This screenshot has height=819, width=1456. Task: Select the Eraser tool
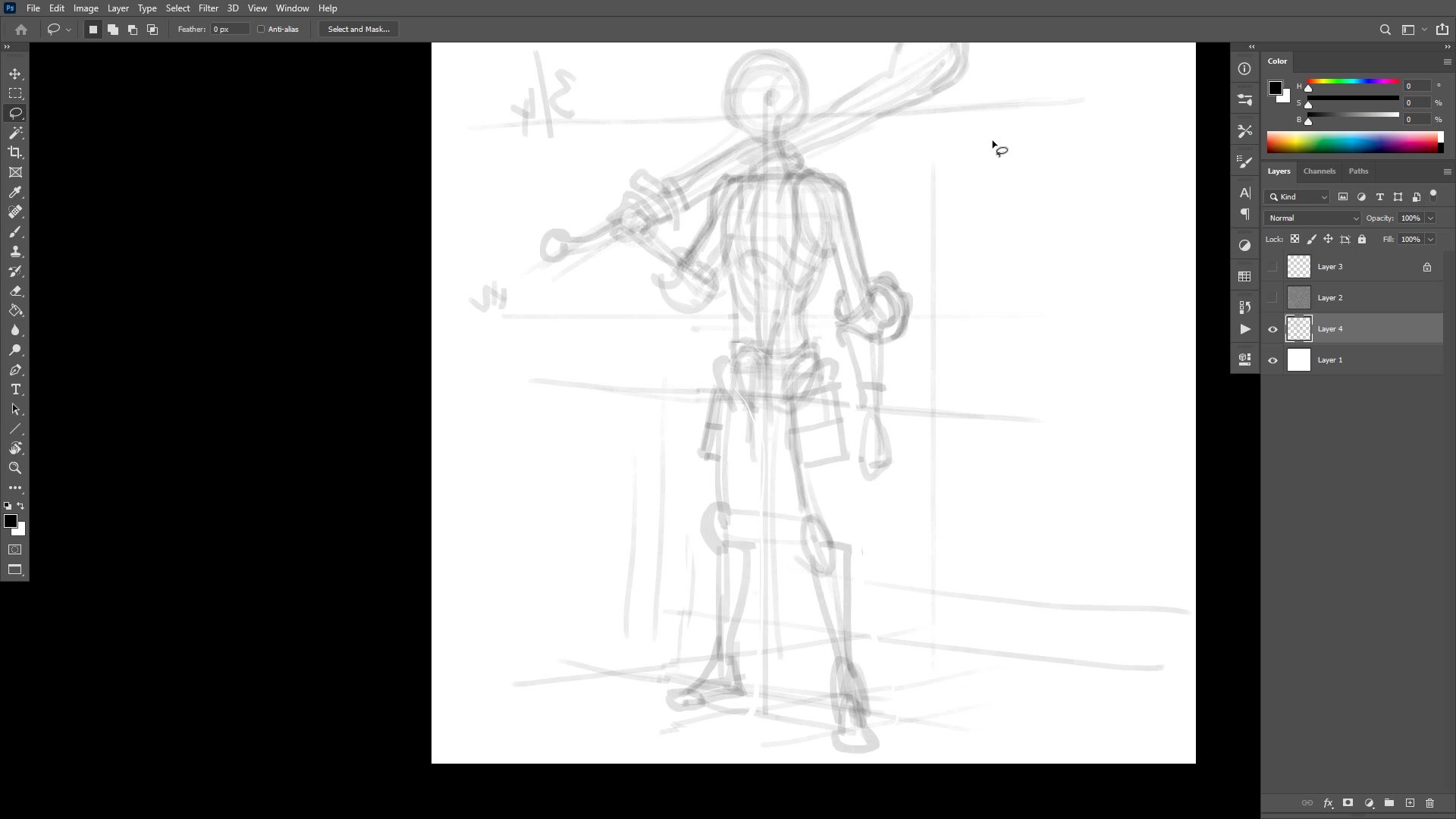(15, 291)
